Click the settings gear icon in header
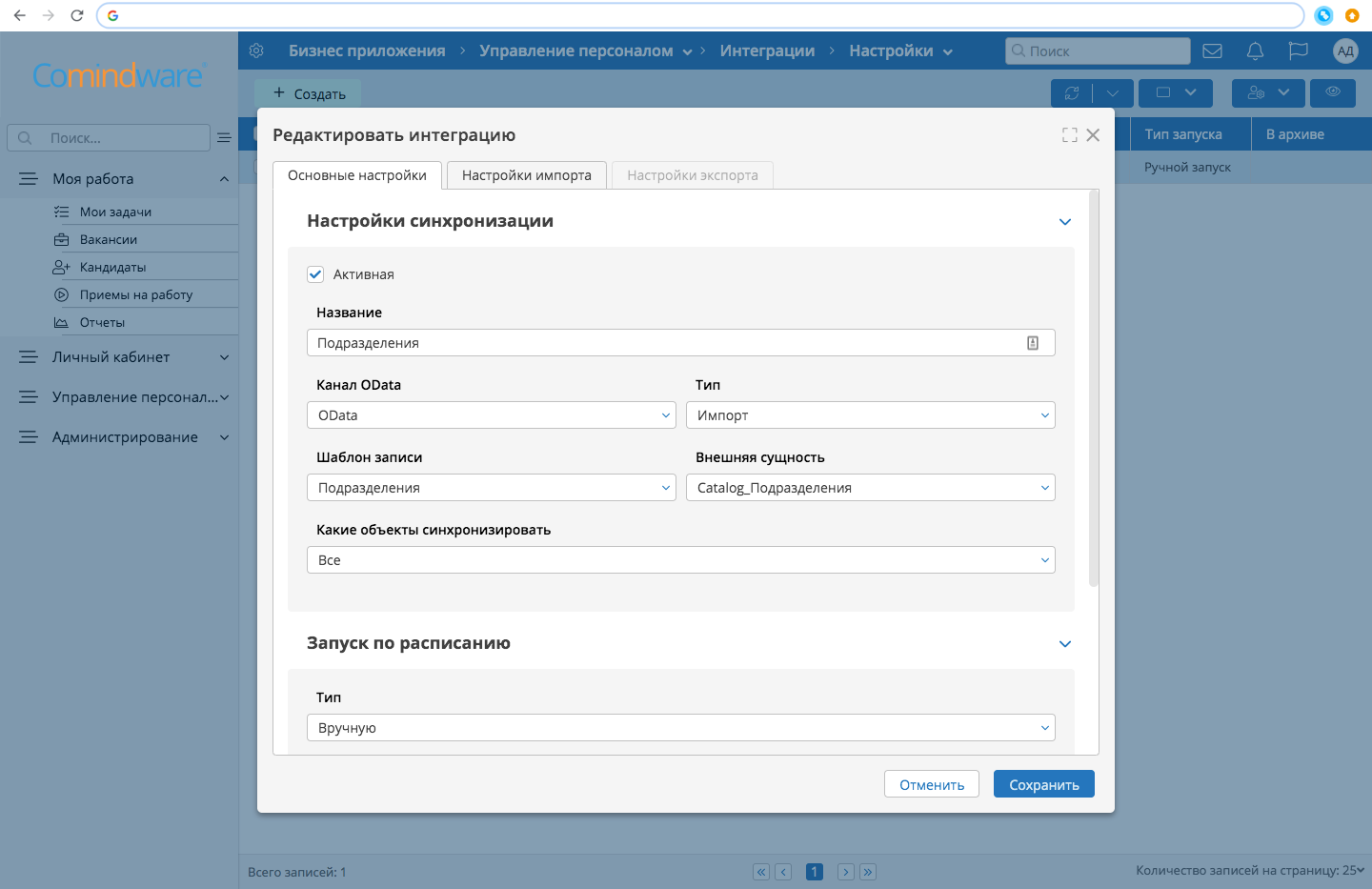The width and height of the screenshot is (1372, 889). coord(256,51)
